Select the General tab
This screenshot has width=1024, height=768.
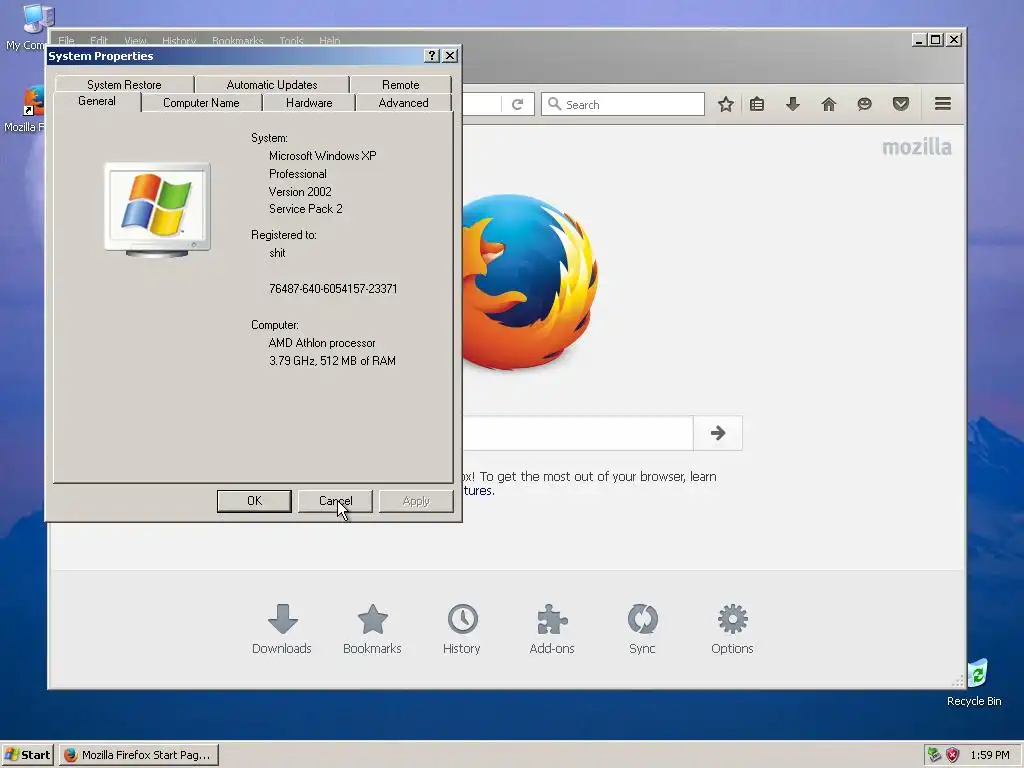click(x=97, y=101)
